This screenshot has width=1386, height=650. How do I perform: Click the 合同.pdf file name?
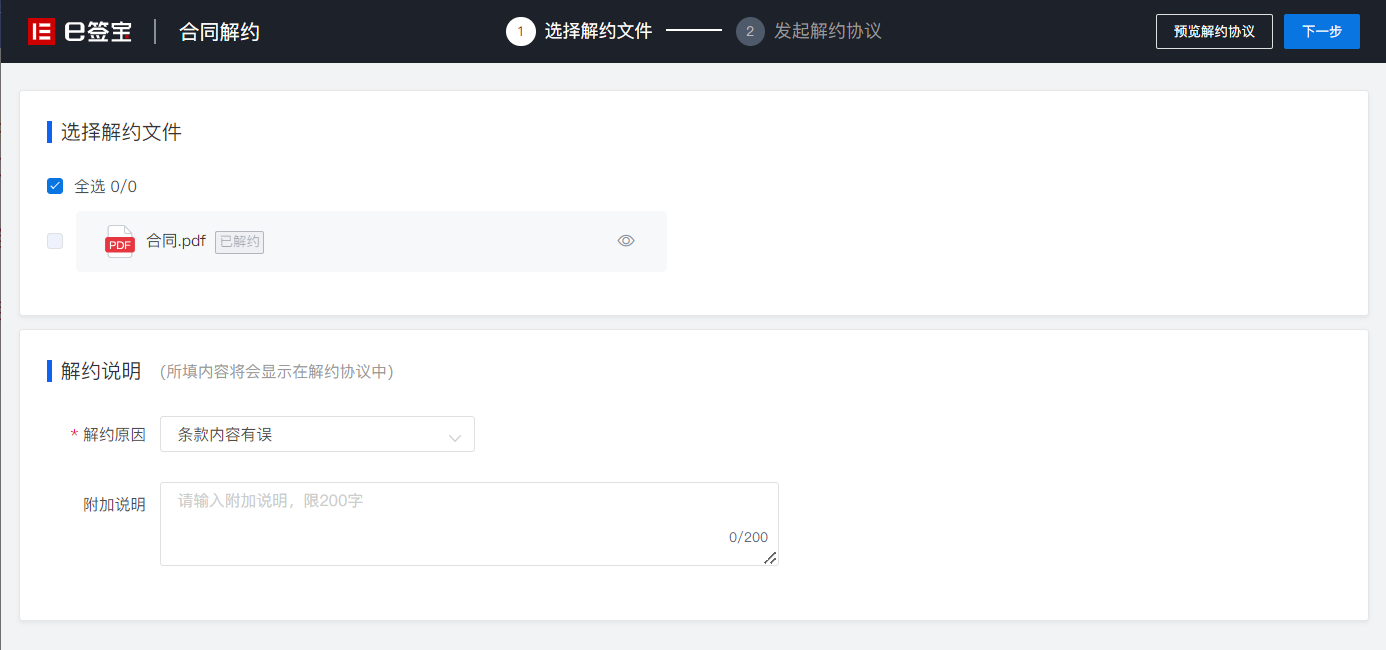(x=176, y=241)
